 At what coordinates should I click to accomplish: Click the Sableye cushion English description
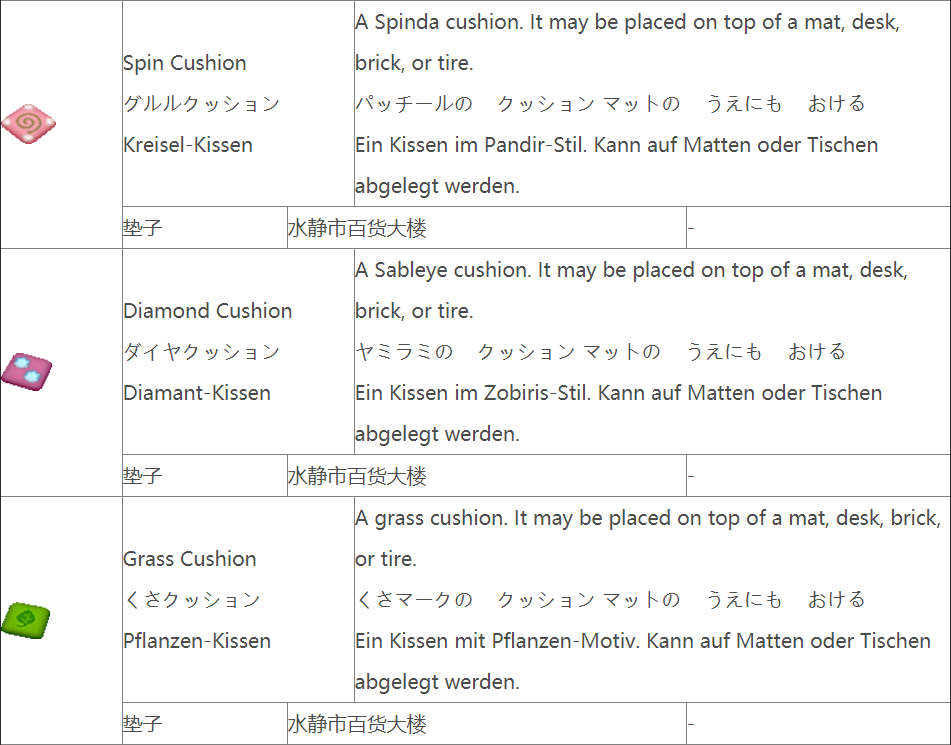click(631, 290)
